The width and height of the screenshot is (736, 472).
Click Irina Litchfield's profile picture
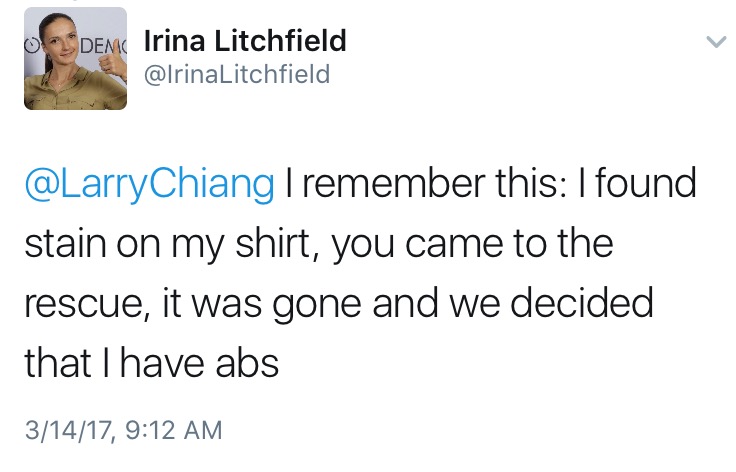click(x=76, y=59)
